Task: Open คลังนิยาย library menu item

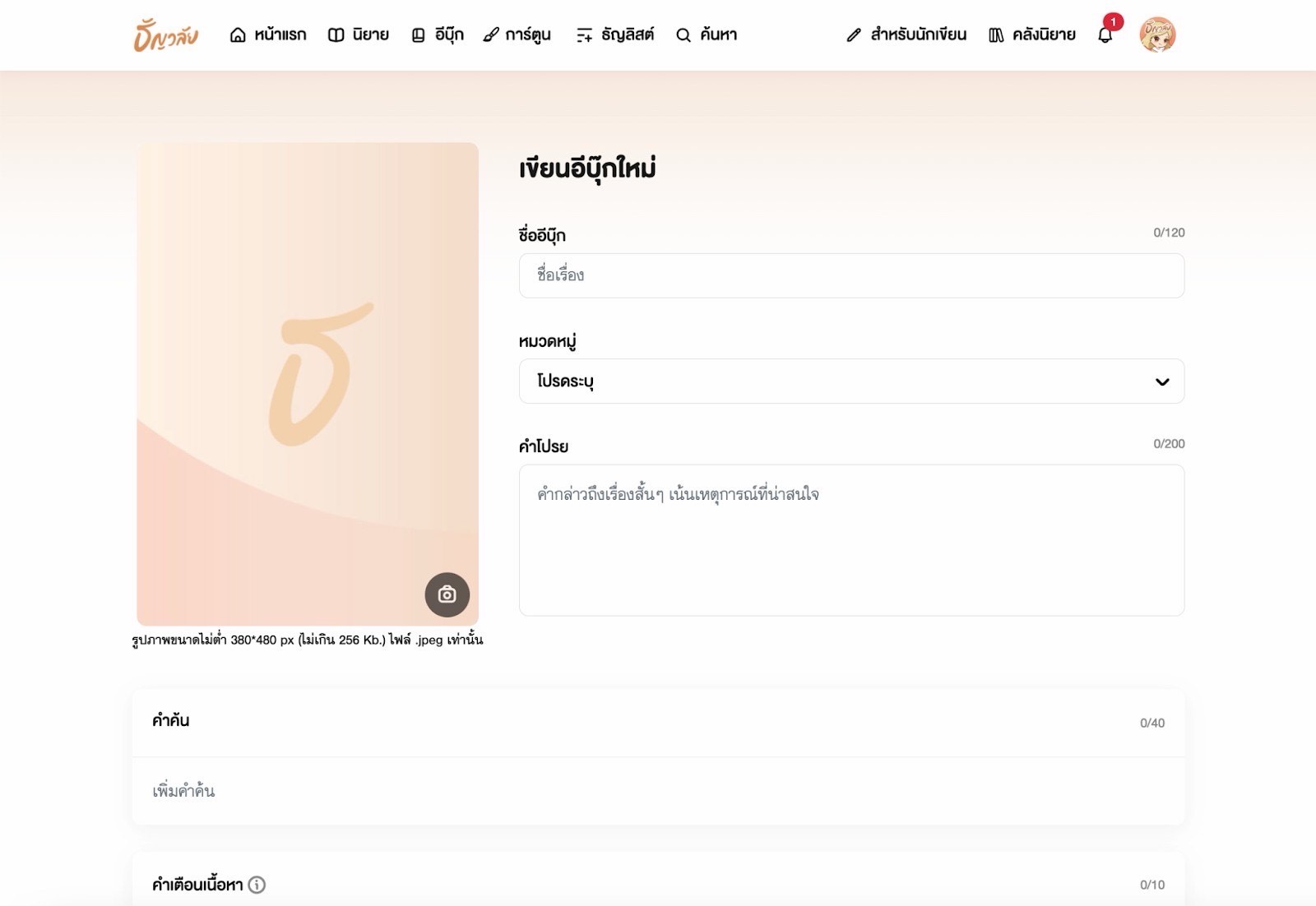Action: tap(1031, 35)
